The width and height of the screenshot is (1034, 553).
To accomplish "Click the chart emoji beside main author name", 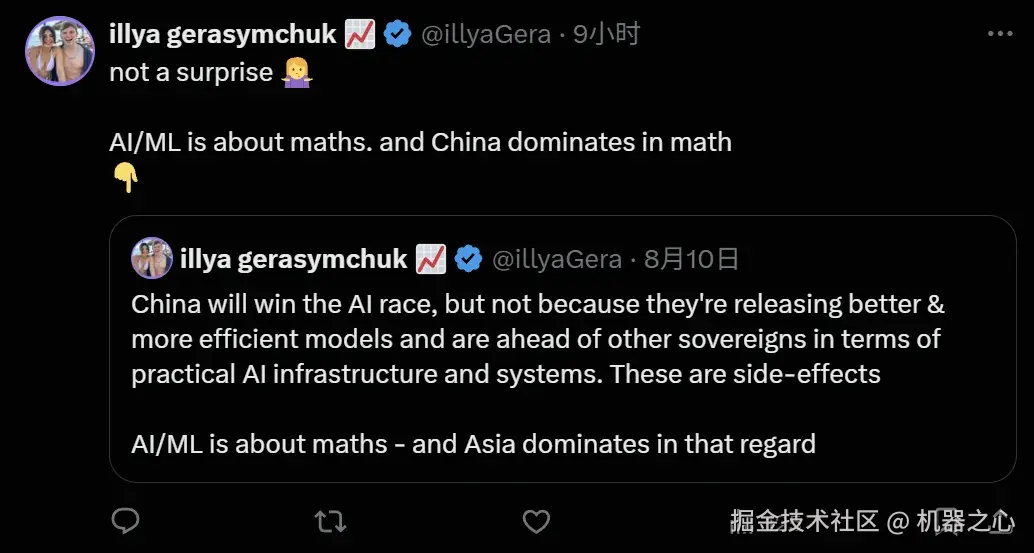I will coord(360,34).
